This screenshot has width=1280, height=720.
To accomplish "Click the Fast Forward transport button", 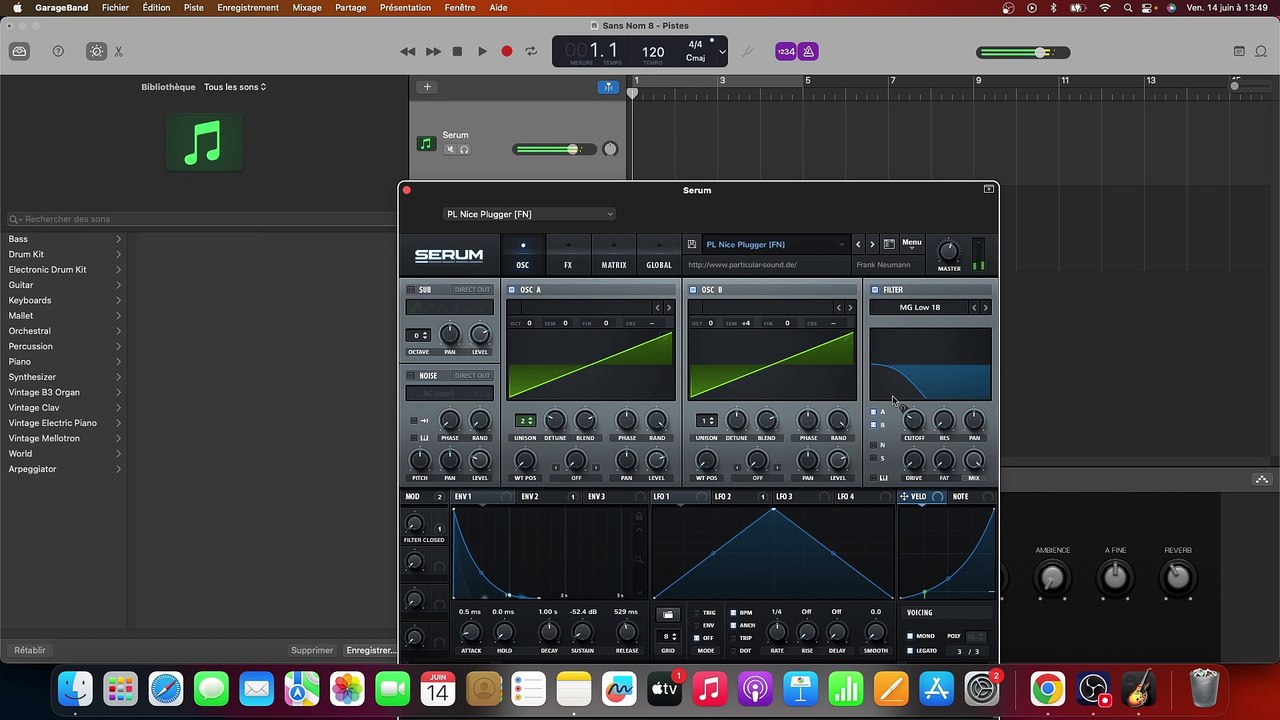I will point(433,51).
